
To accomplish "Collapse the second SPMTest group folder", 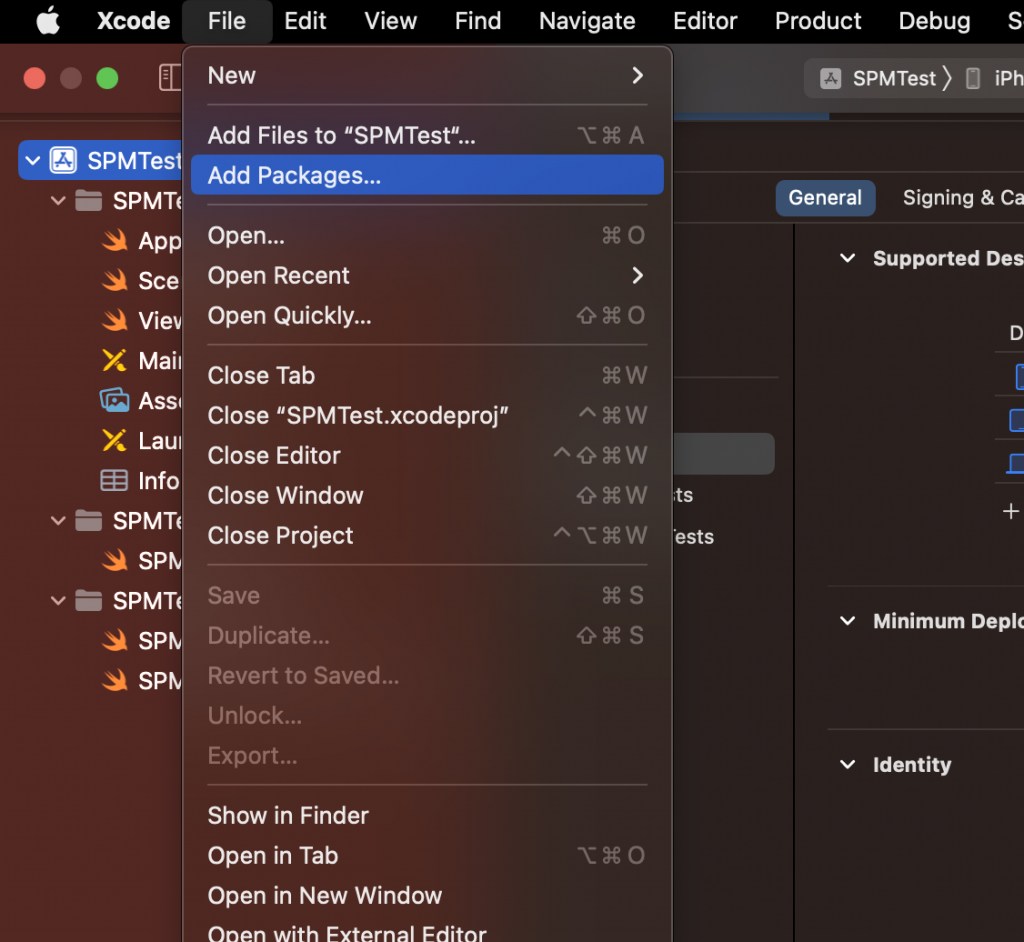I will point(58,521).
